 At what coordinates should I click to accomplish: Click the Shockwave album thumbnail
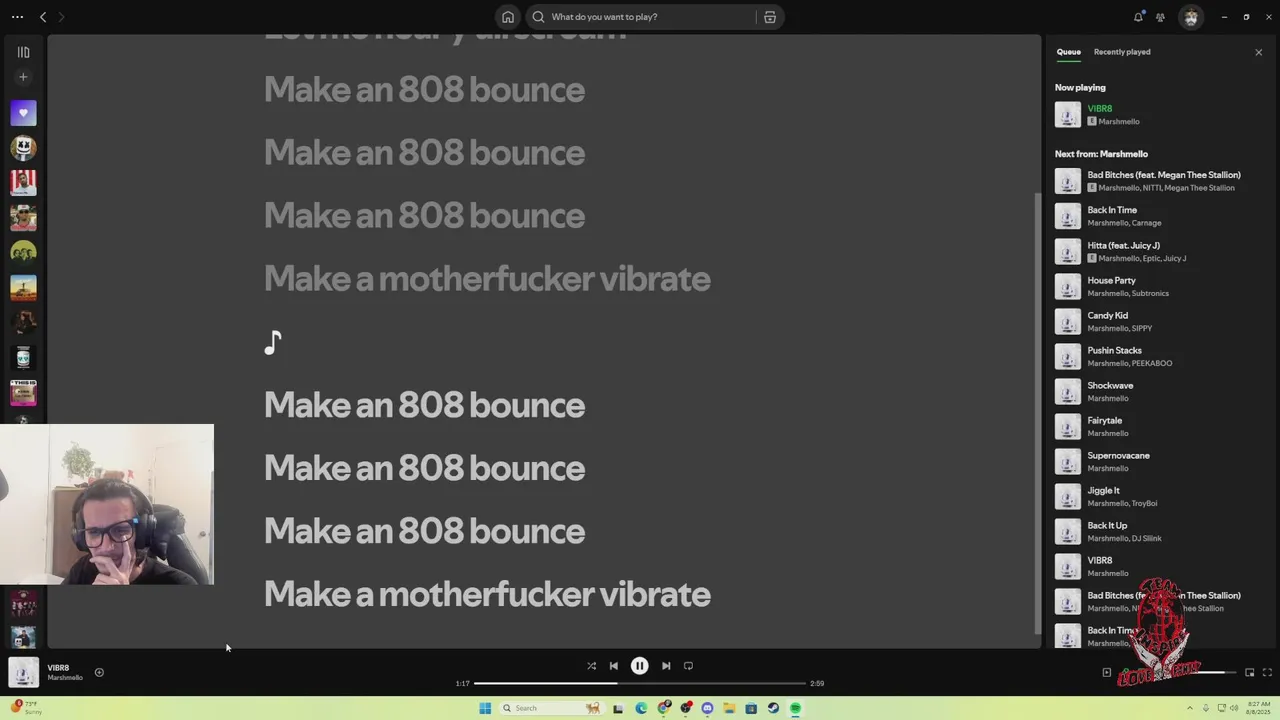tap(1068, 391)
